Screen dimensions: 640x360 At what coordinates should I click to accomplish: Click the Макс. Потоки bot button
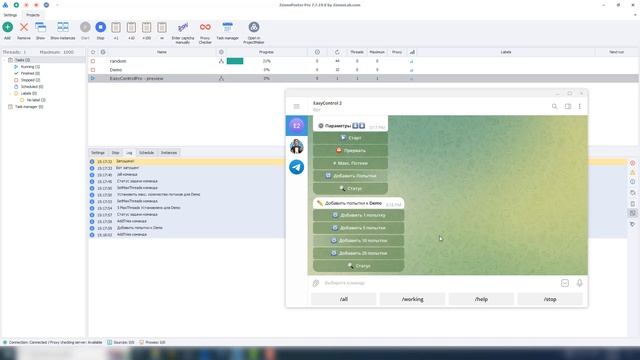[350, 163]
